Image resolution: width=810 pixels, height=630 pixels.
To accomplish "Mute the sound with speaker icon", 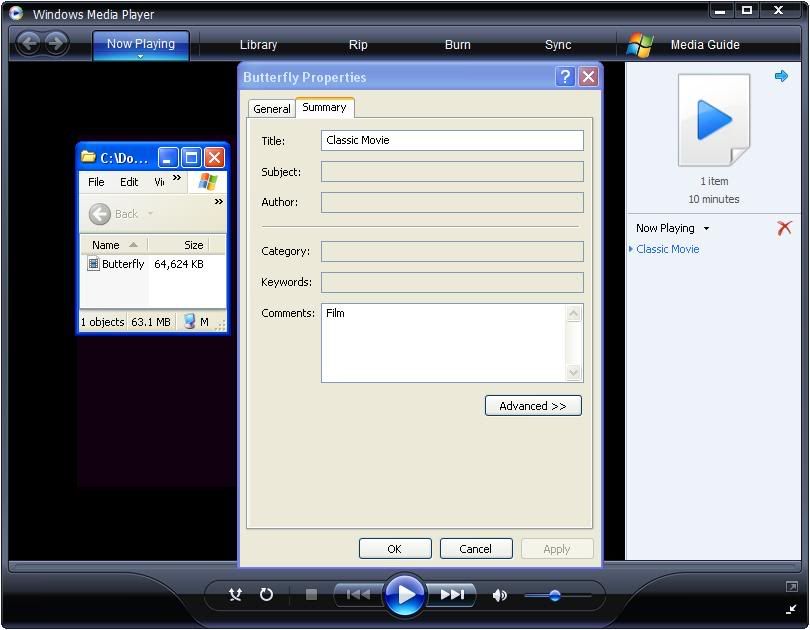I will pos(500,595).
